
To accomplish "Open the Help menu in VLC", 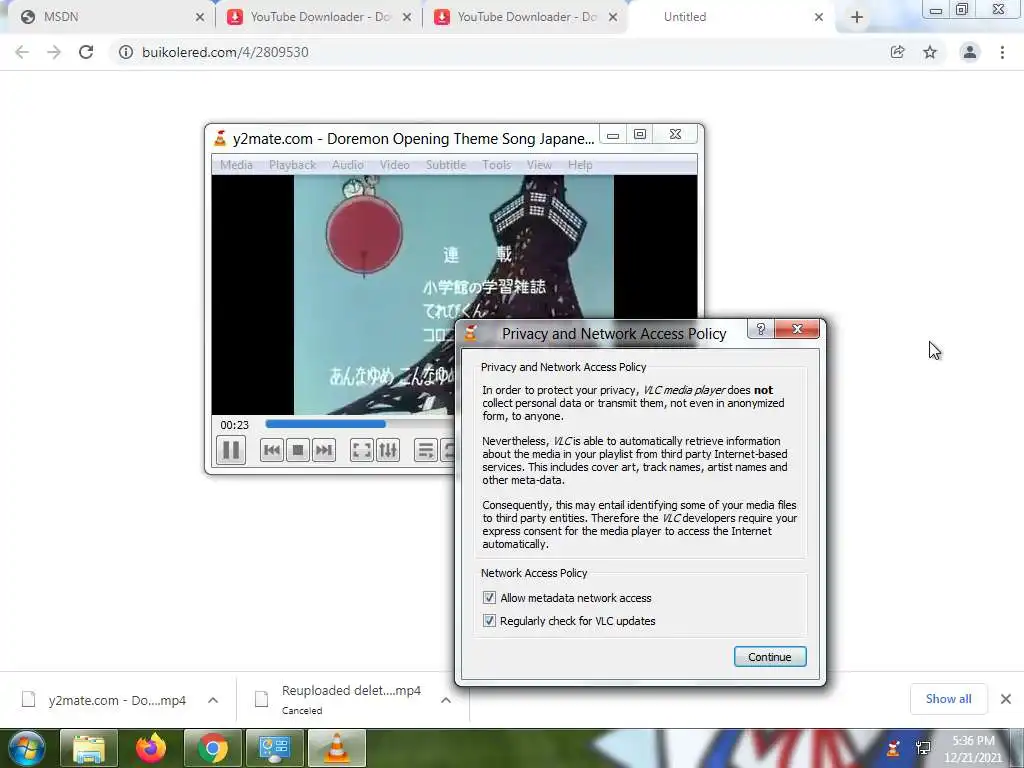I will pyautogui.click(x=580, y=165).
